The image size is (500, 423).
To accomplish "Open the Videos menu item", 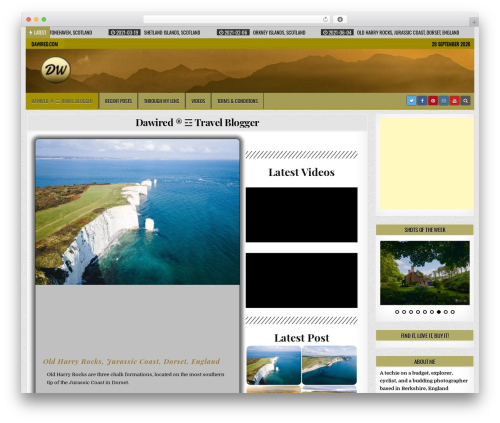I will pyautogui.click(x=198, y=101).
